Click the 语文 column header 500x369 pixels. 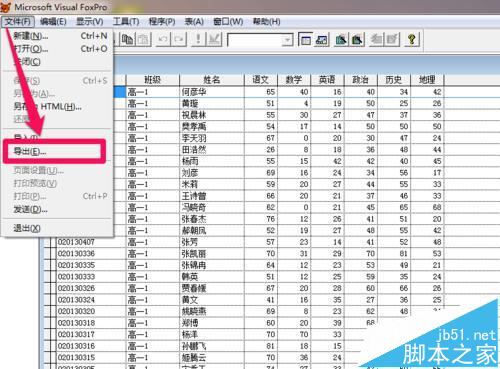point(261,80)
